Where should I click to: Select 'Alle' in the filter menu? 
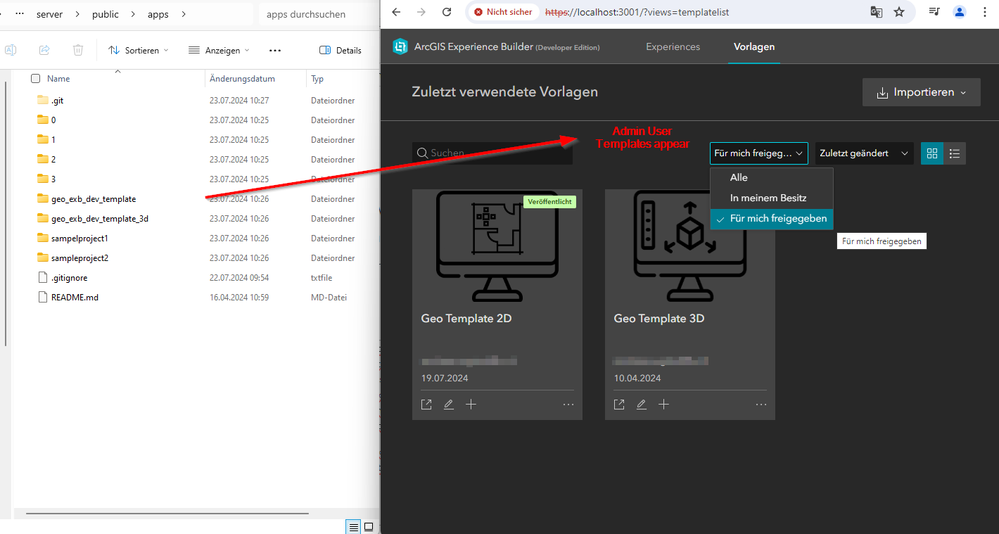click(772, 178)
